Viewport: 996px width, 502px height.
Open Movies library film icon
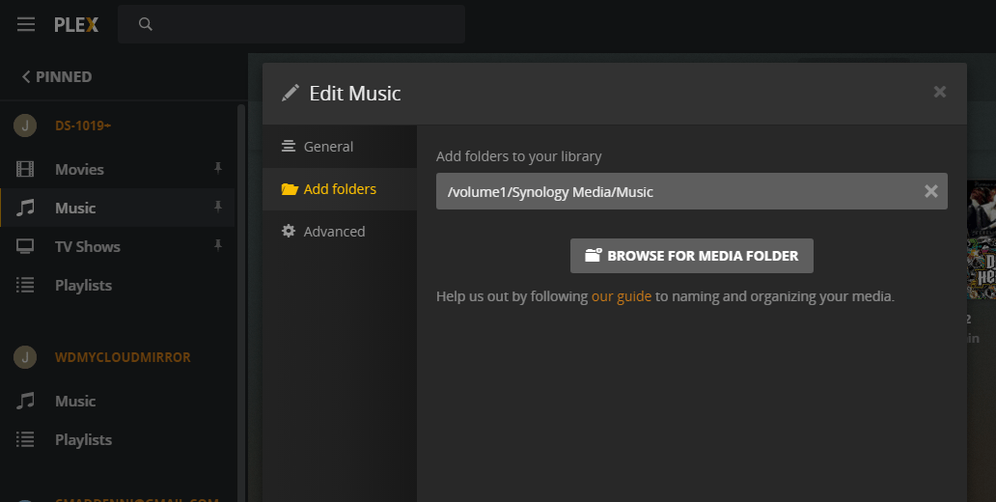click(x=26, y=169)
